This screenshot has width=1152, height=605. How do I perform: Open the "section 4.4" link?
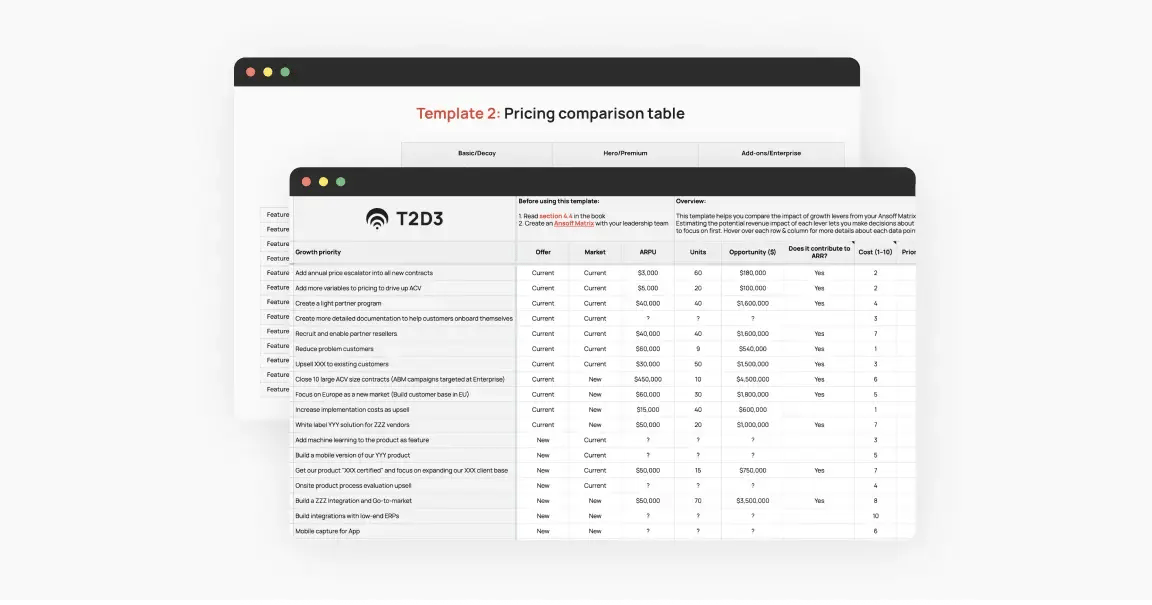coord(559,215)
